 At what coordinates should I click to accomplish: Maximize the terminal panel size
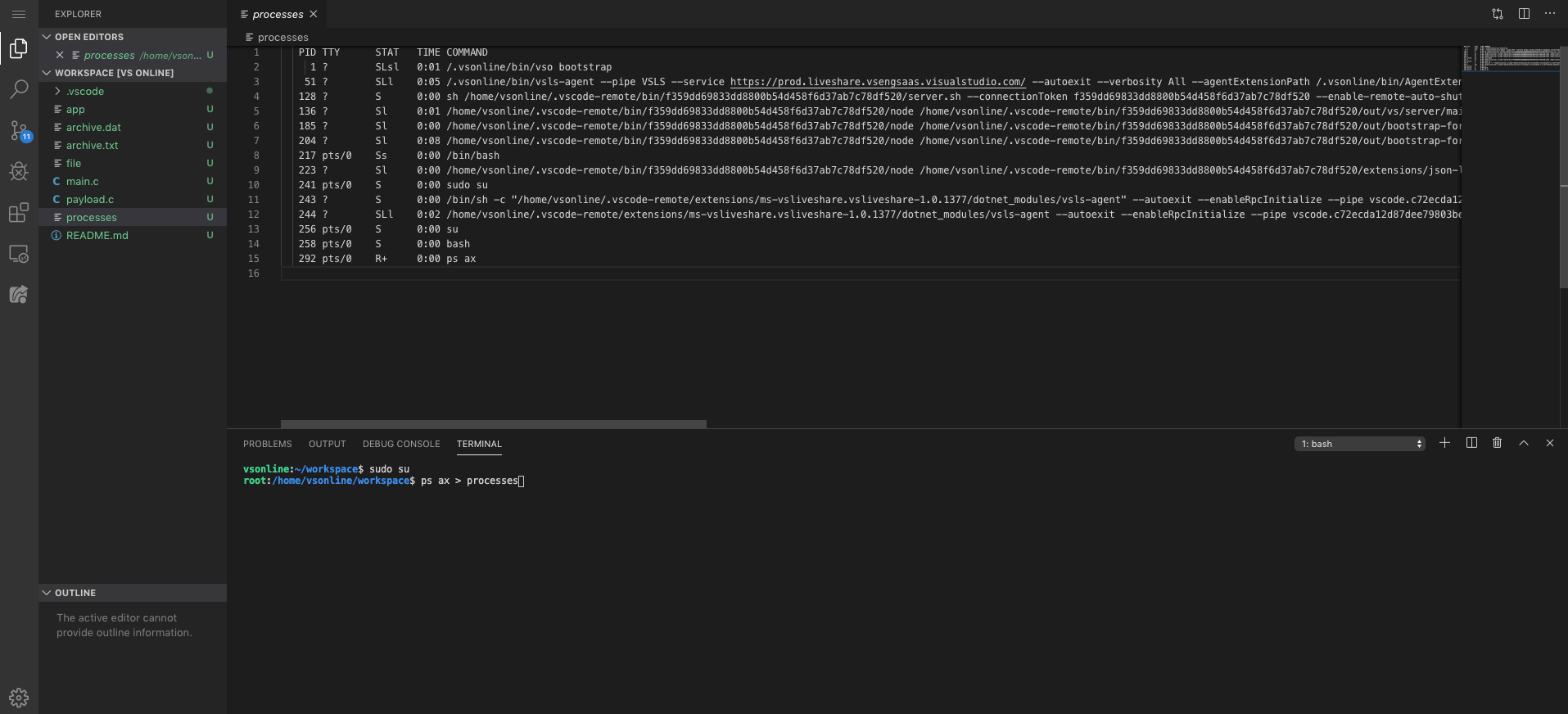point(1524,443)
